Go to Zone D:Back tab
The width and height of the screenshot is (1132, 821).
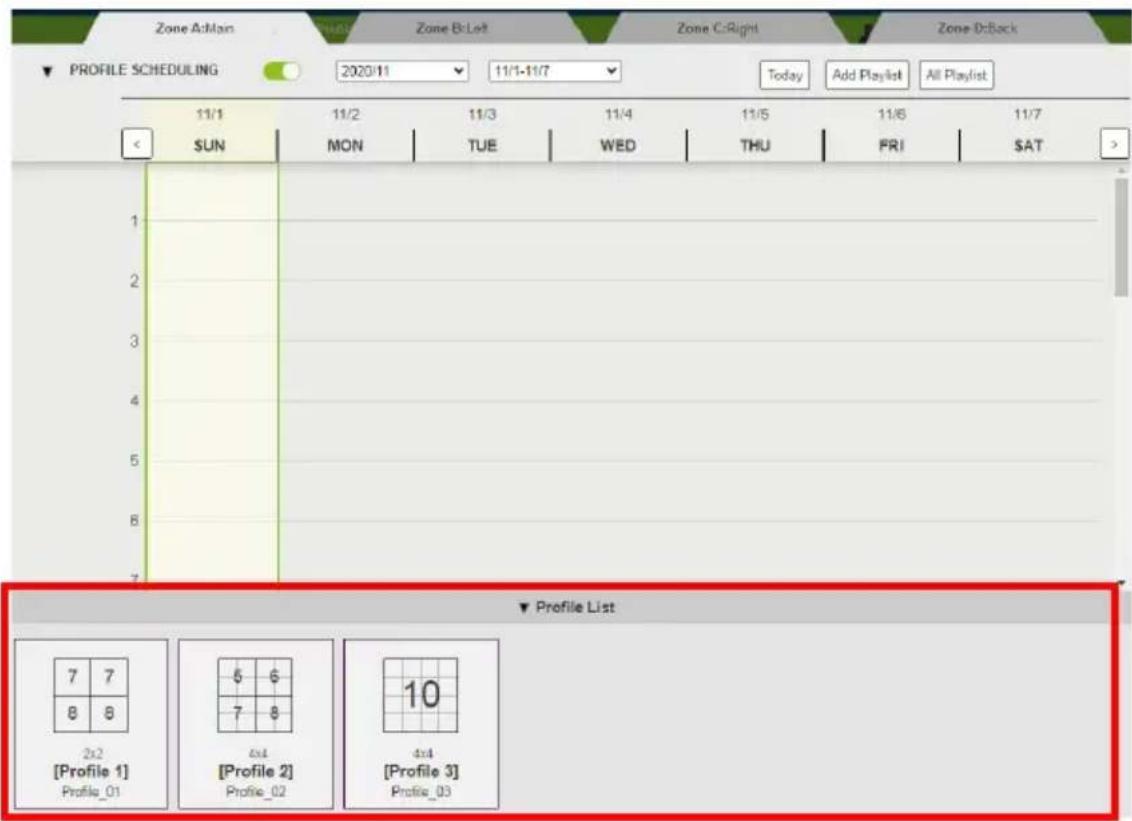(977, 28)
